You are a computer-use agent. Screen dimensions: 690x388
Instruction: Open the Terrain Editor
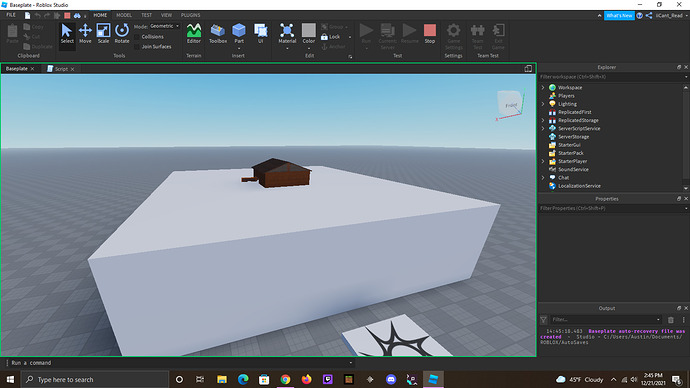pos(194,33)
